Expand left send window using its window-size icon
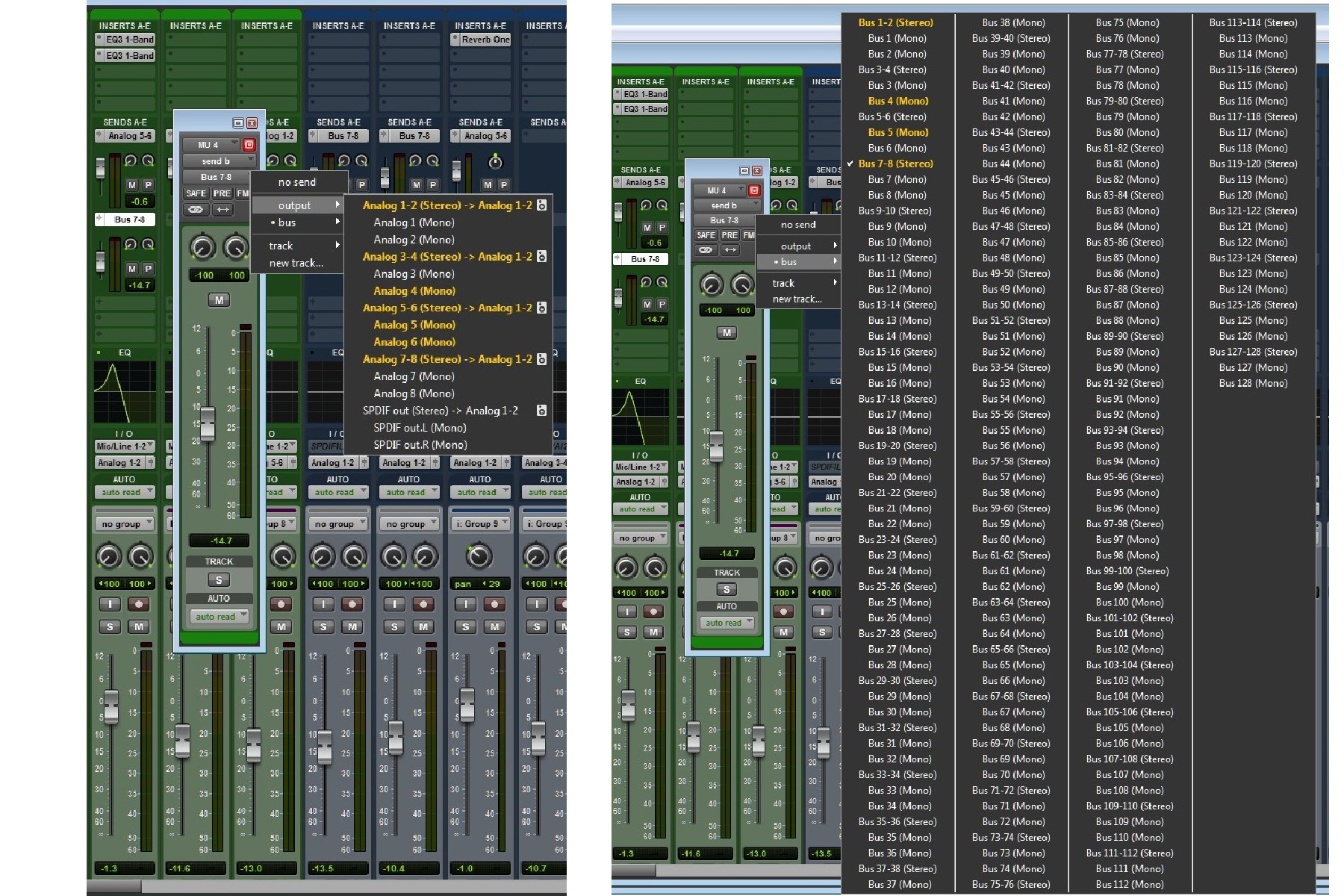Image resolution: width=1344 pixels, height=896 pixels. point(238,123)
